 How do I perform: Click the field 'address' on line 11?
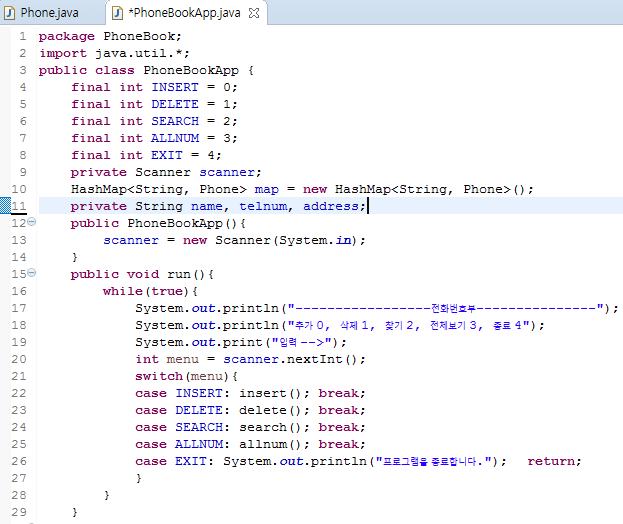tap(331, 206)
